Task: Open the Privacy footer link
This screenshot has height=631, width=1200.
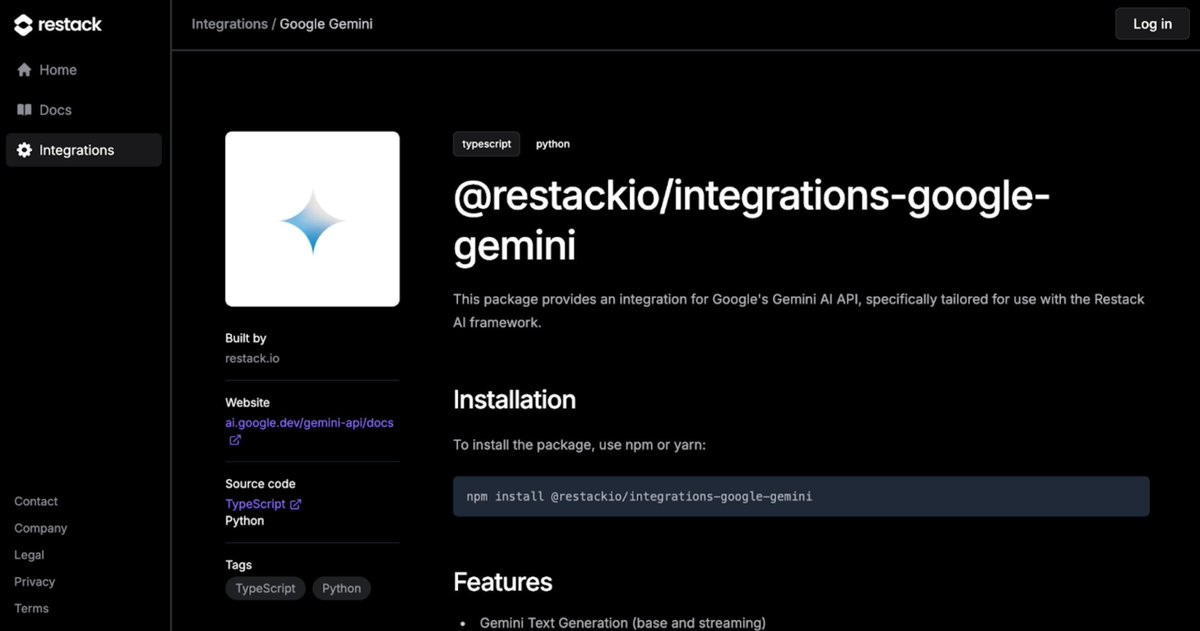Action: tap(35, 582)
